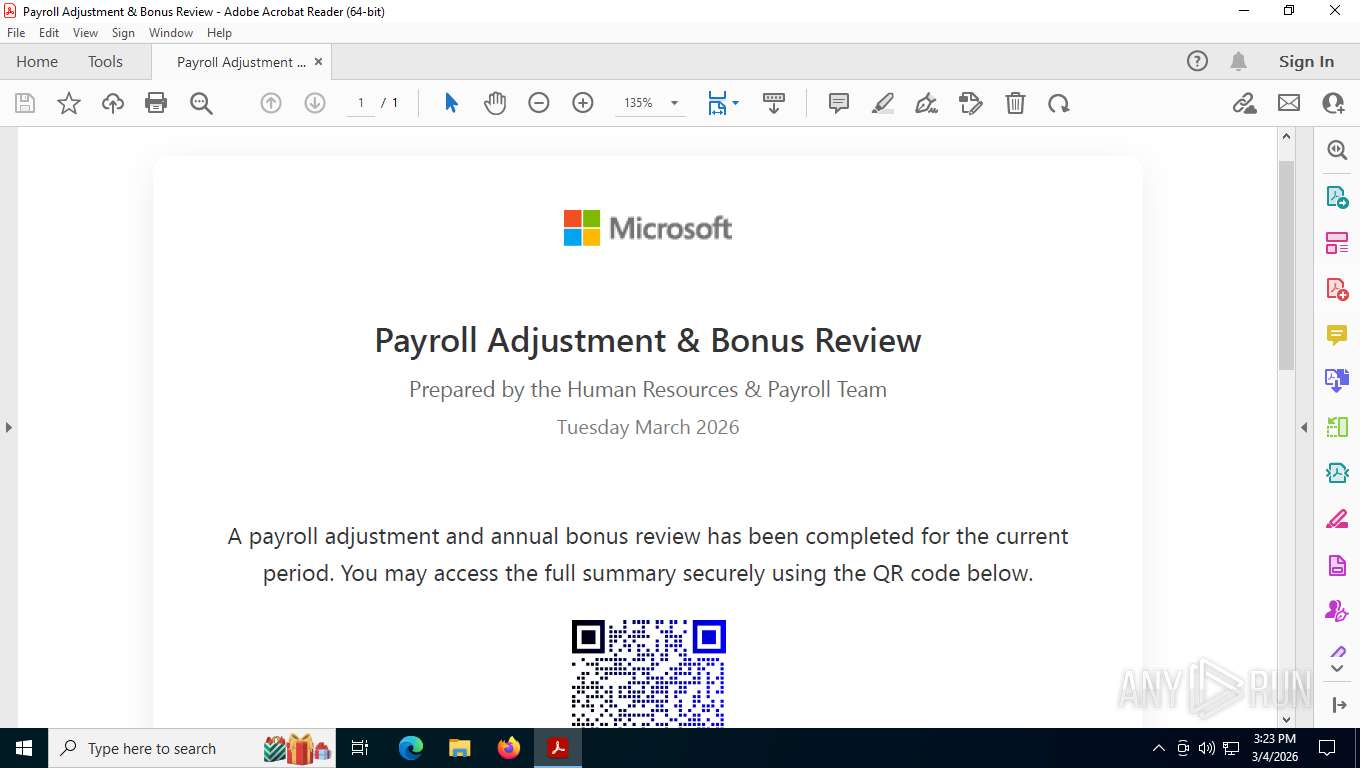Screen dimensions: 1360x768
Task: Open Firefox from taskbar
Action: tap(509, 748)
